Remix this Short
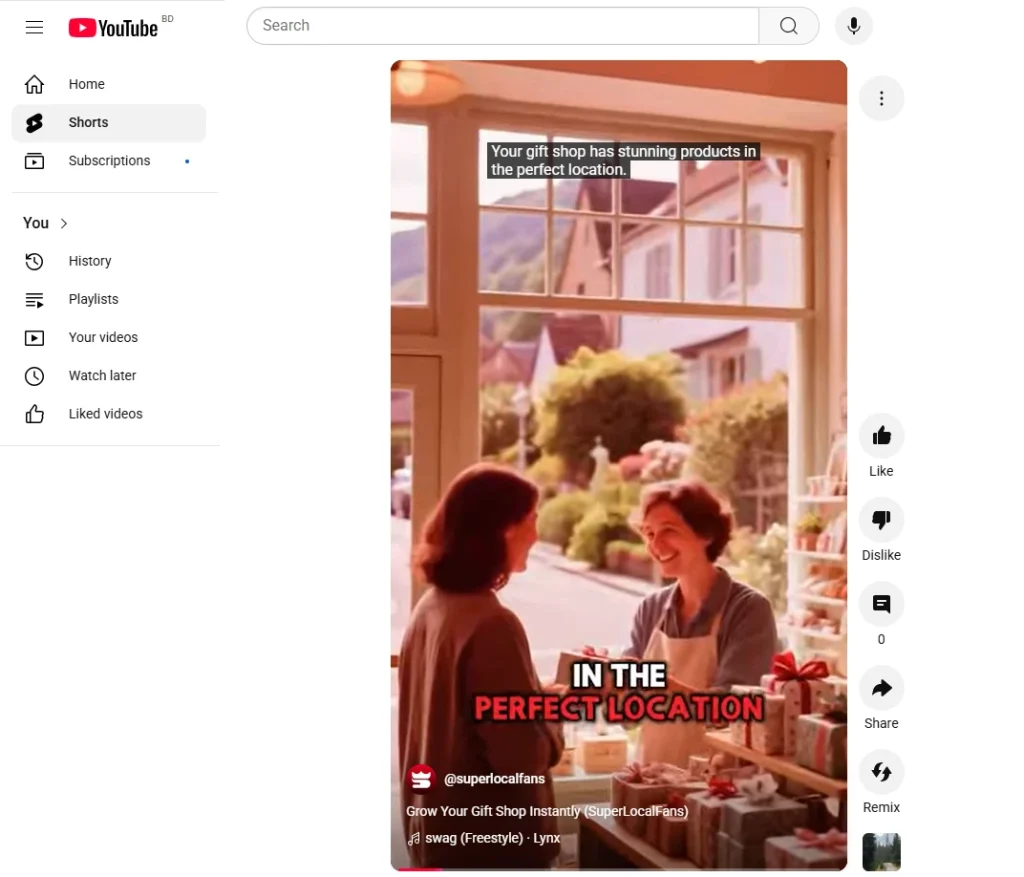Image resolution: width=1024 pixels, height=877 pixels. [881, 771]
